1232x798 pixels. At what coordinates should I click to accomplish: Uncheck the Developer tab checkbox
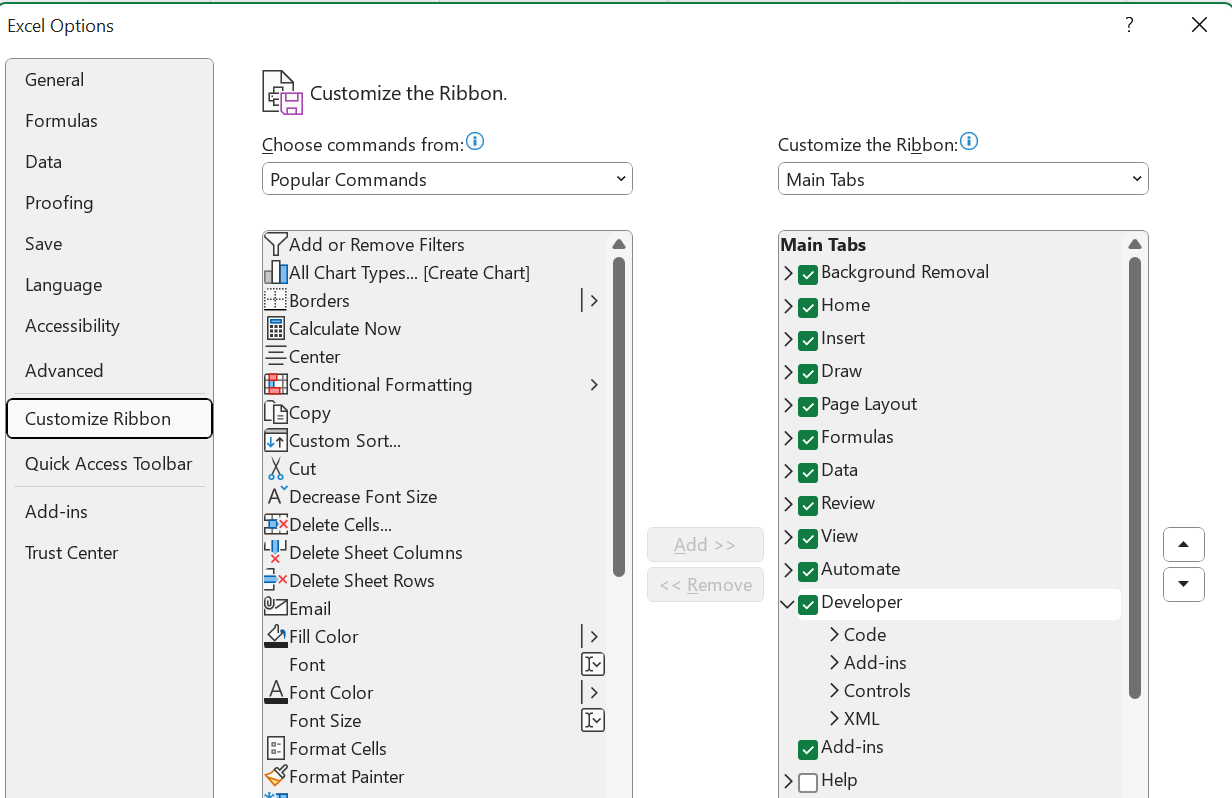(808, 604)
